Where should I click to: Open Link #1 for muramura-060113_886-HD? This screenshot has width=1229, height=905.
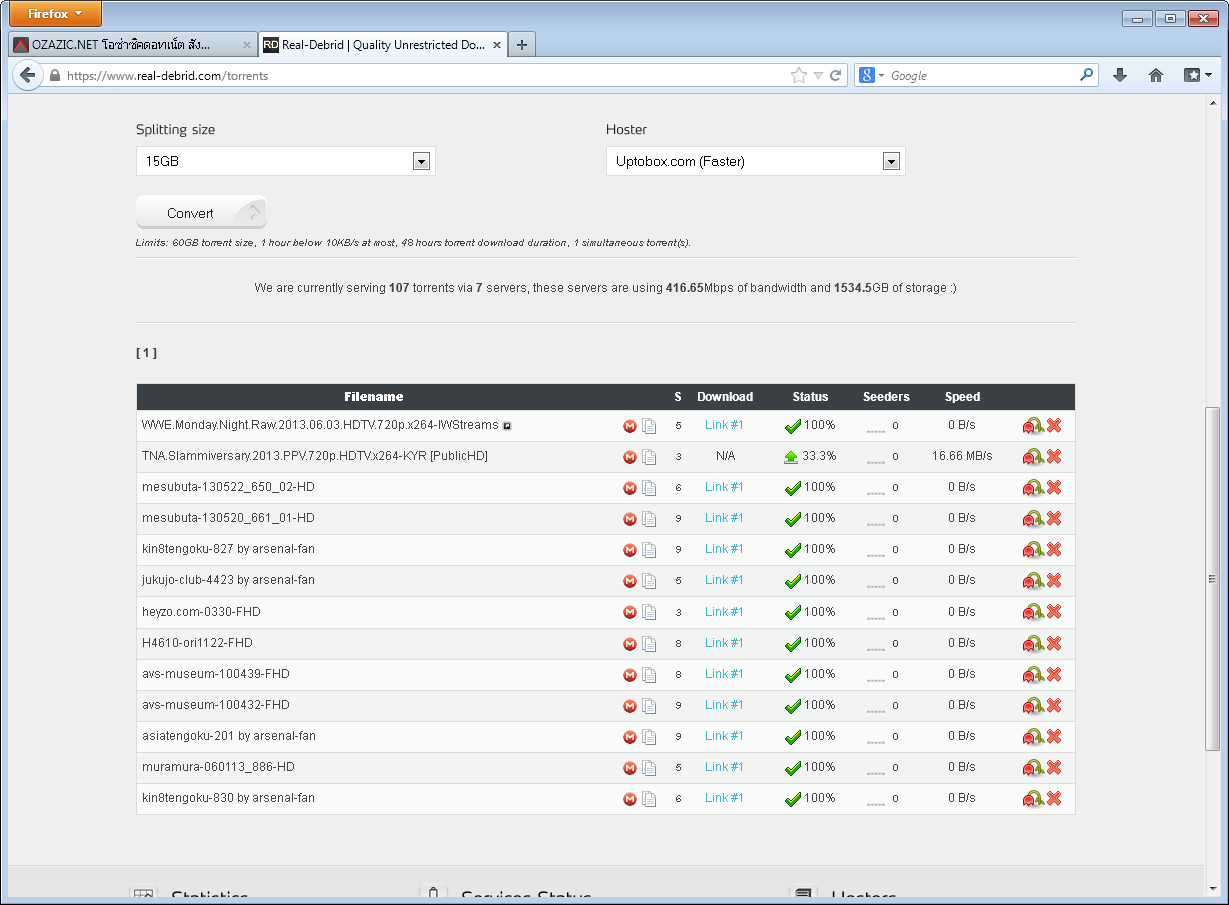tap(724, 767)
